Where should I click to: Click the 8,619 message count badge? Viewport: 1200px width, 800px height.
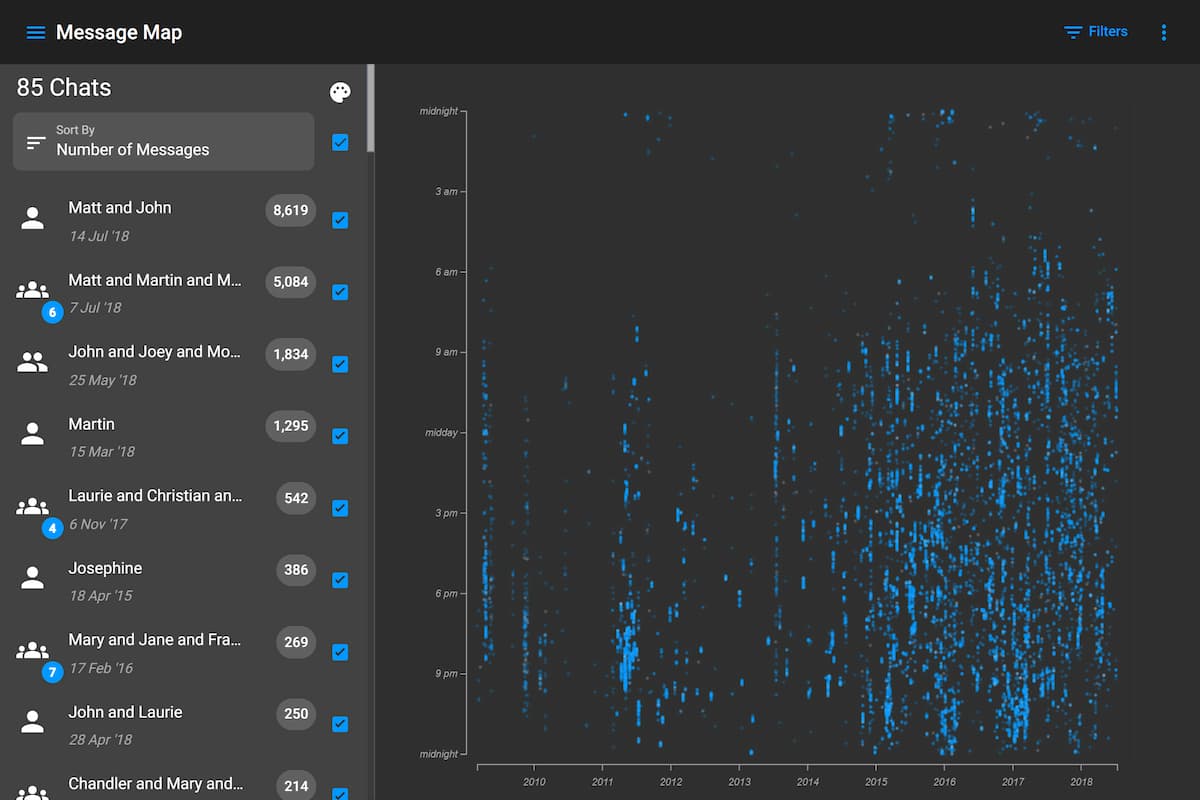click(x=290, y=210)
